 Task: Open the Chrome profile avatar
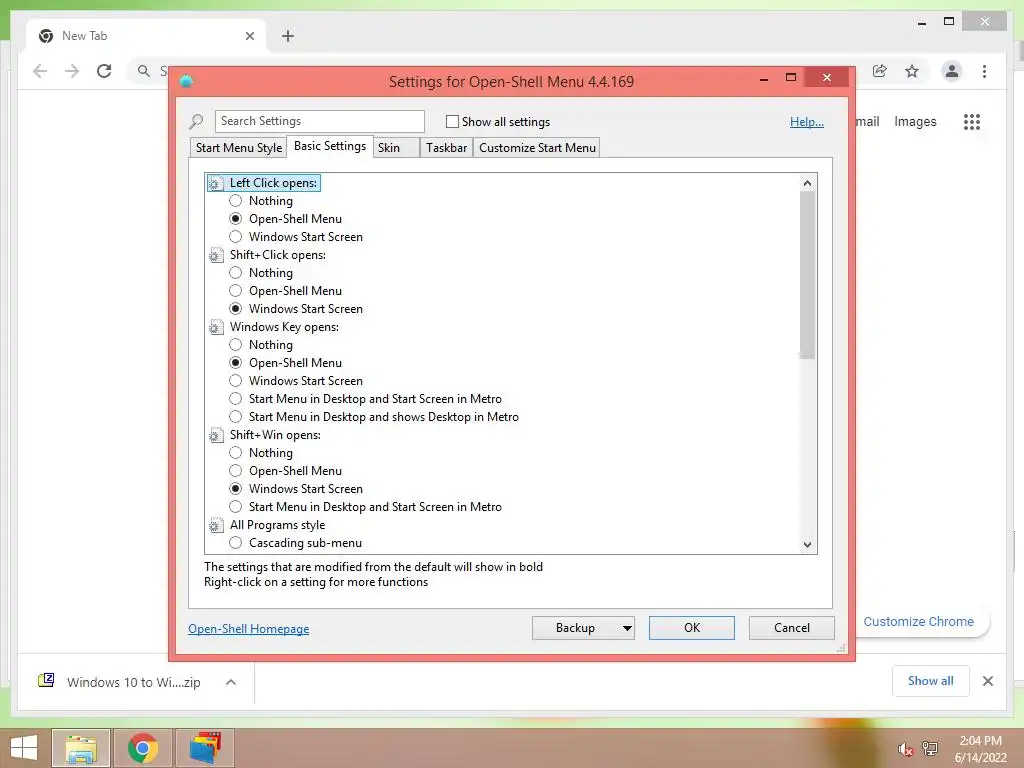[952, 71]
